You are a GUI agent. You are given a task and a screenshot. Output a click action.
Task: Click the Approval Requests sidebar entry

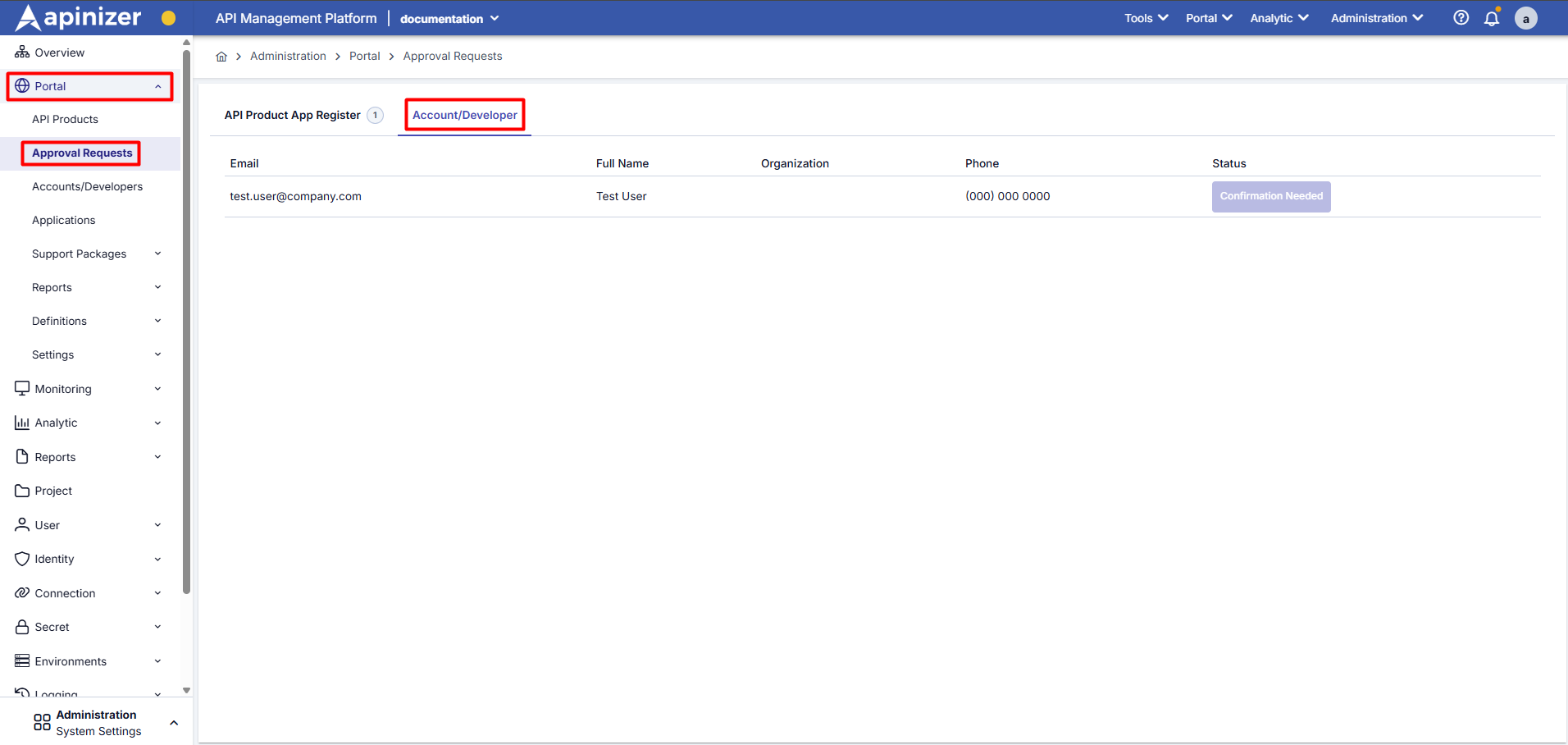coord(81,153)
